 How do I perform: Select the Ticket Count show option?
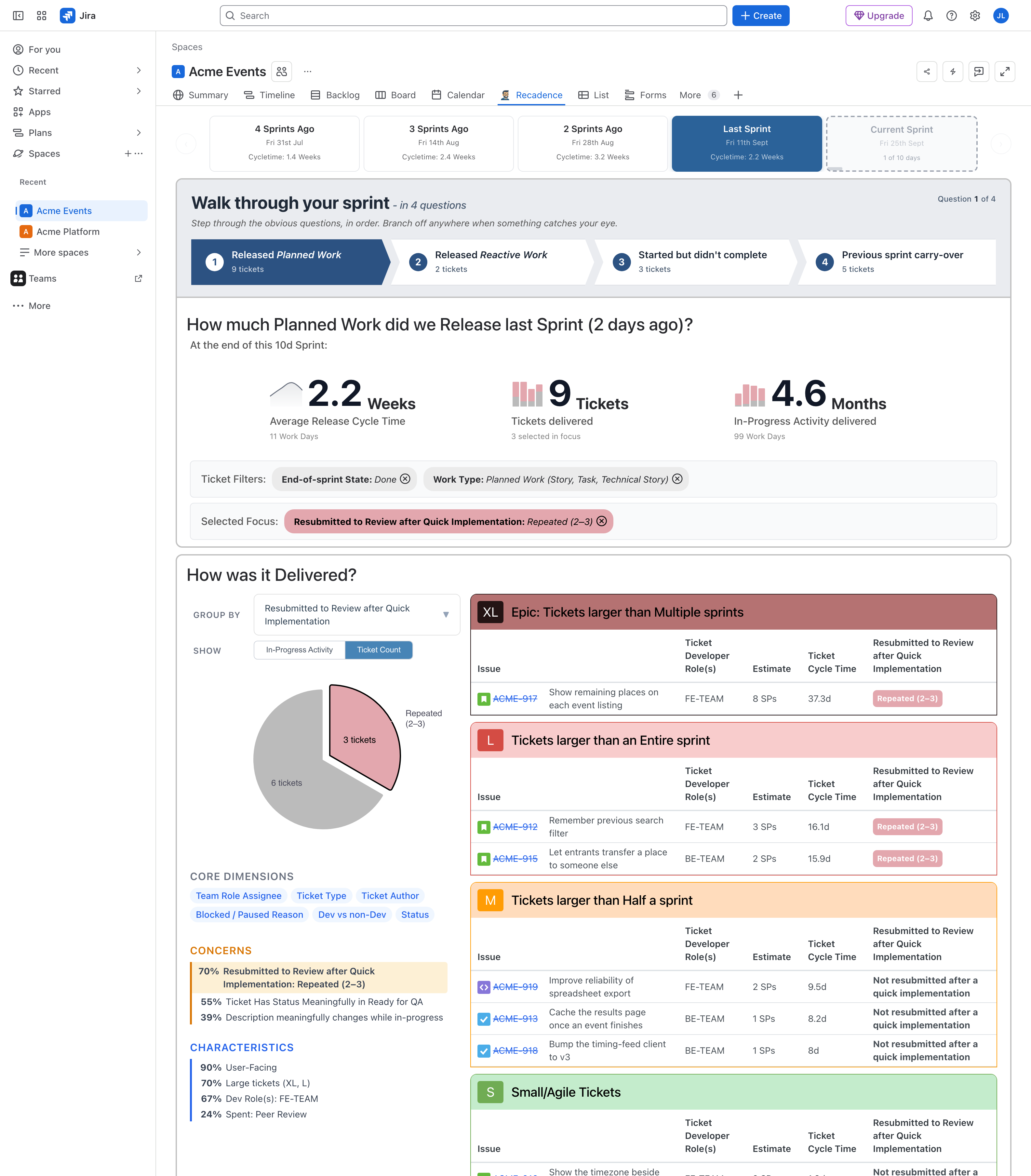(379, 649)
